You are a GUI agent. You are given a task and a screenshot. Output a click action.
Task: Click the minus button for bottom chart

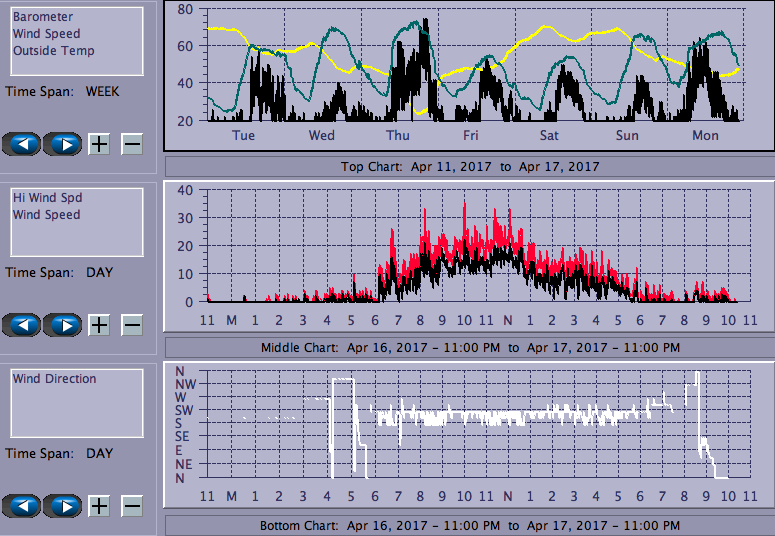(132, 506)
